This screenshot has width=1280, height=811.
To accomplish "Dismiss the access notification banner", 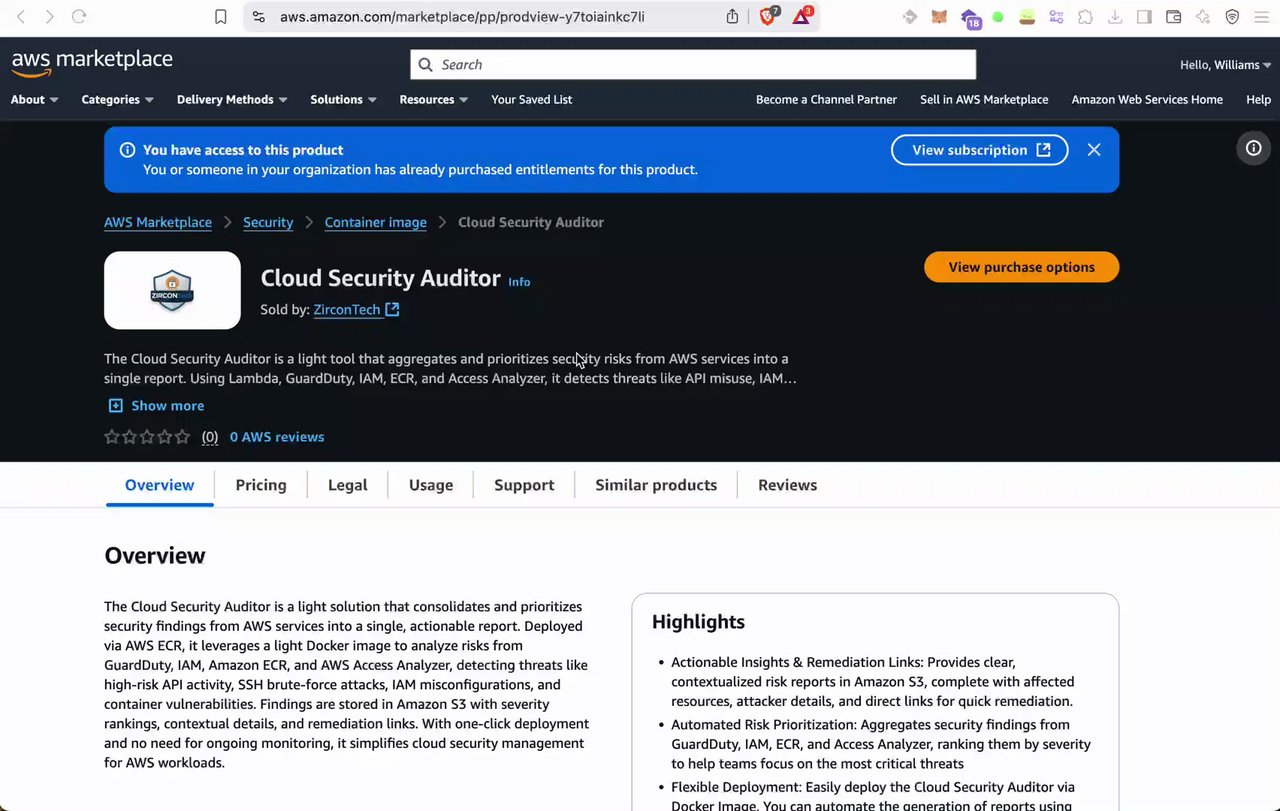I will (x=1094, y=150).
